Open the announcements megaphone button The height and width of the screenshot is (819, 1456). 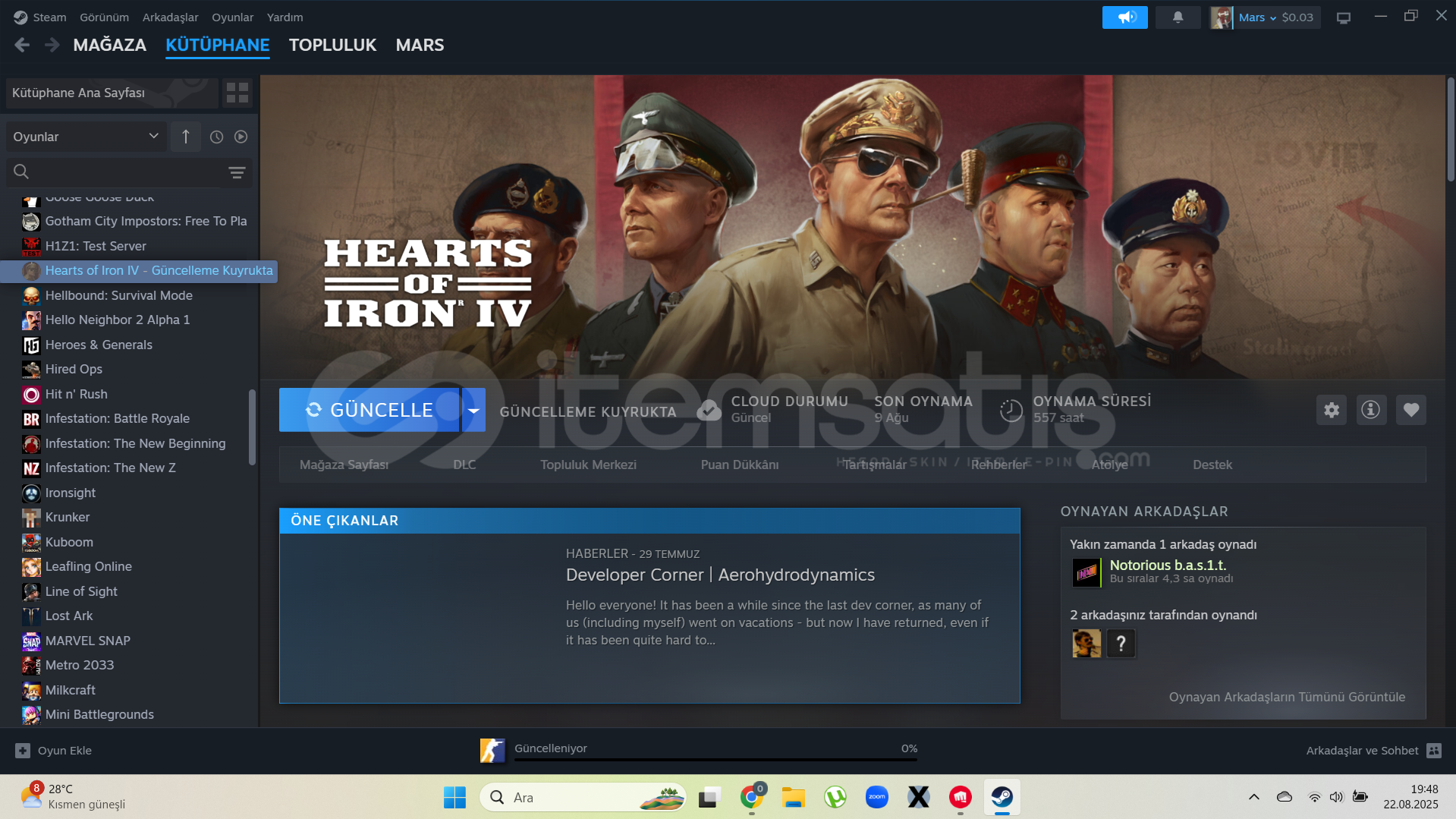click(1124, 17)
